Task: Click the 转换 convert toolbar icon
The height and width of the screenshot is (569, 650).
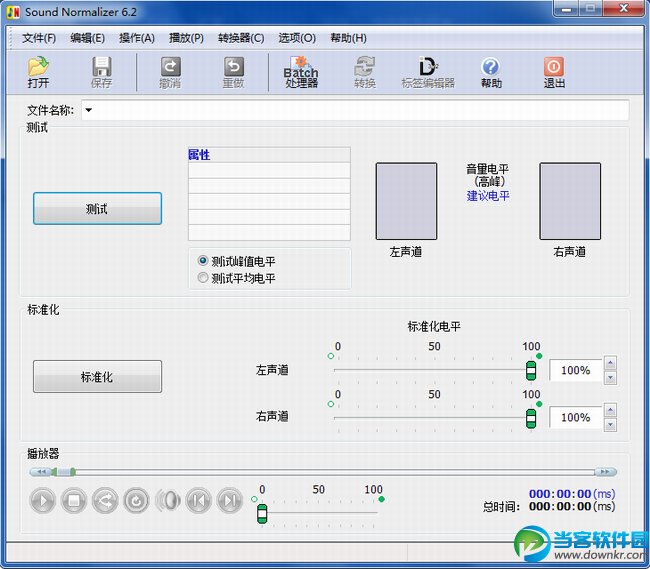Action: pyautogui.click(x=365, y=72)
